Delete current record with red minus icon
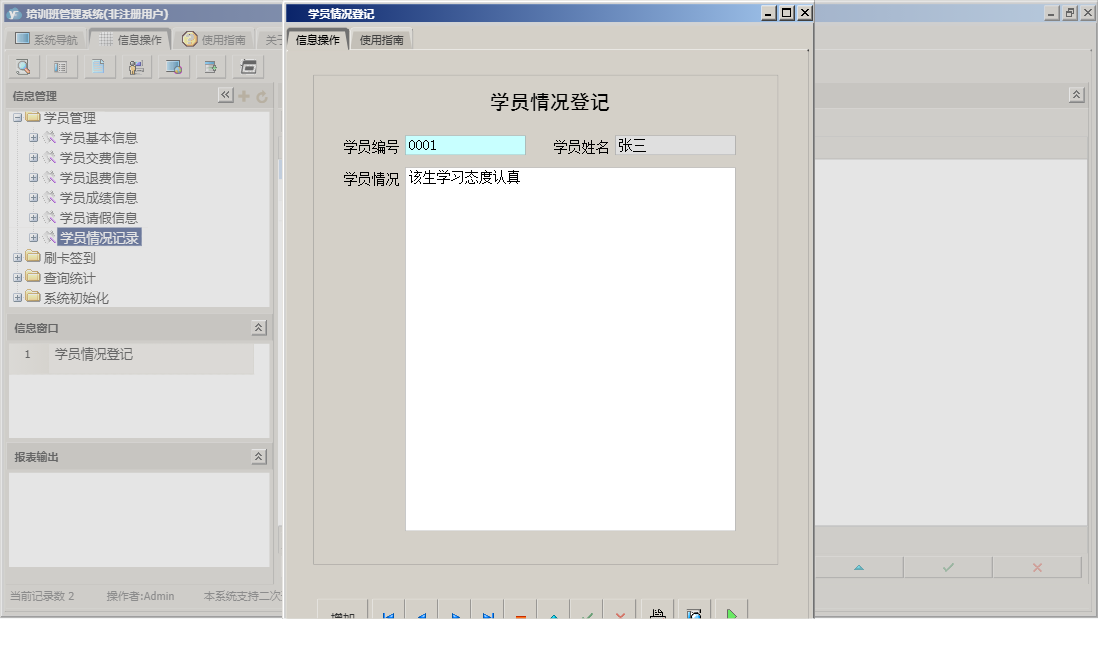 [521, 615]
